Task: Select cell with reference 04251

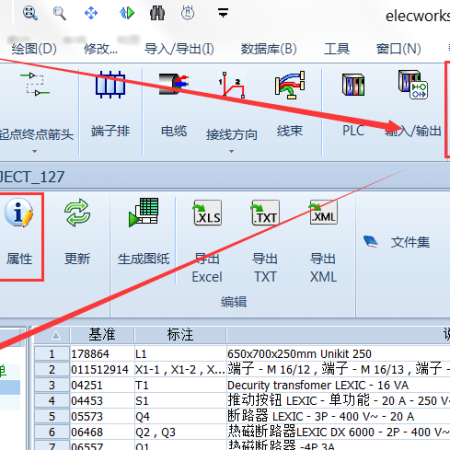Action: pos(102,385)
